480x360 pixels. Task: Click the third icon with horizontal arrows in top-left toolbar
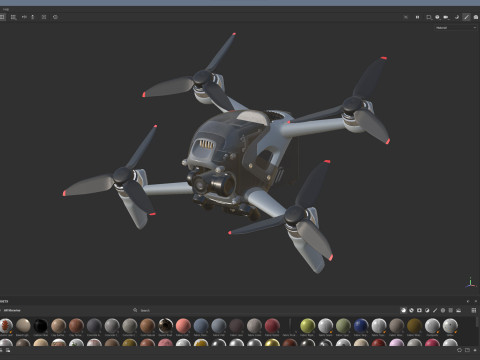point(24,17)
